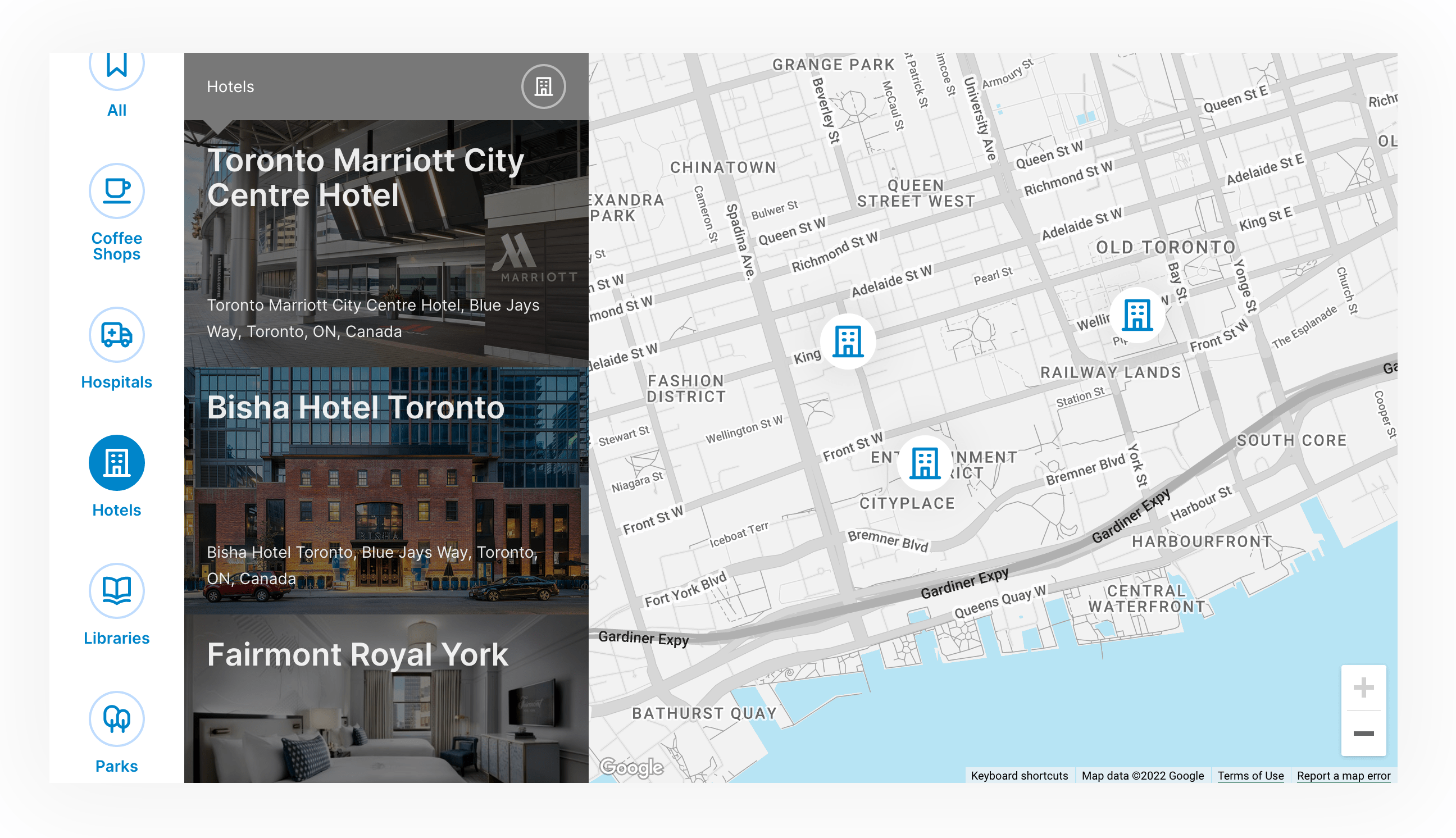Select the Coffee Shops cup icon
The width and height of the screenshot is (1456, 838).
(116, 190)
